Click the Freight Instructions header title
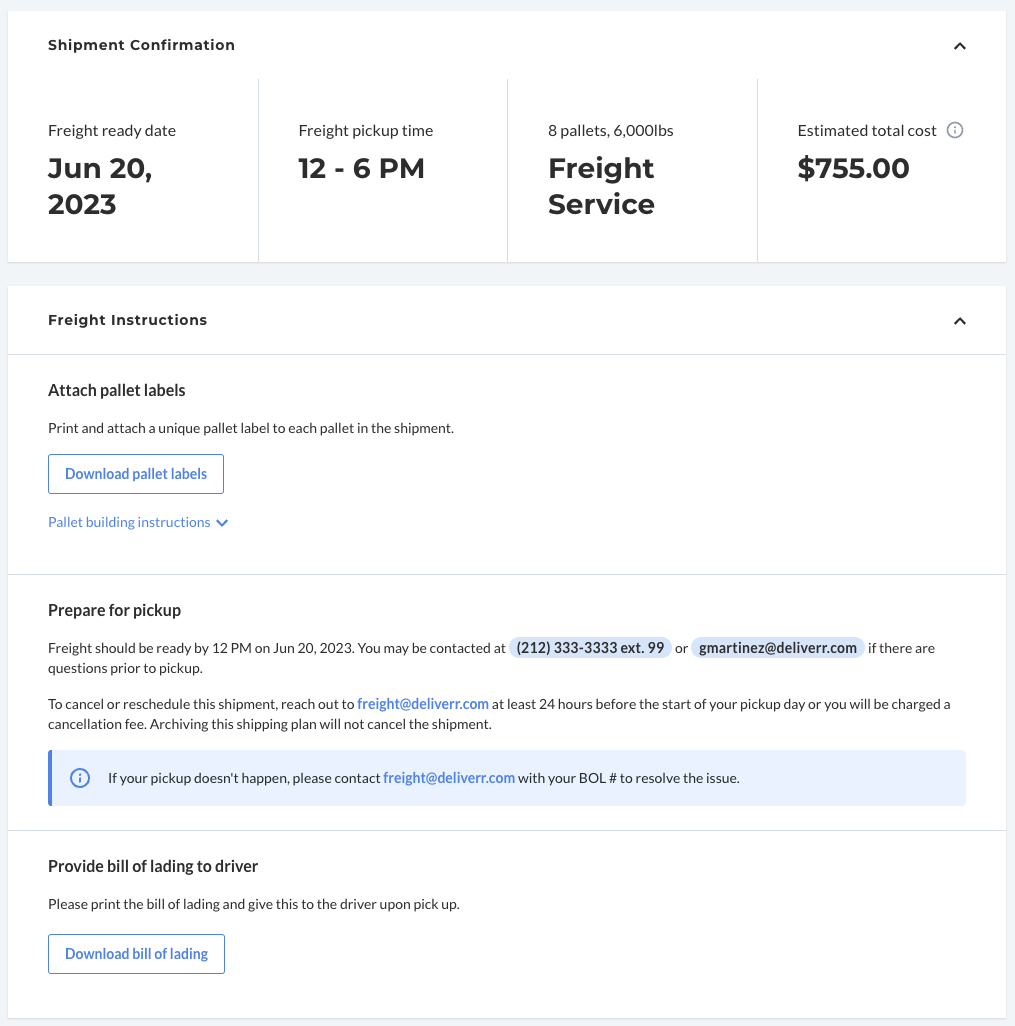This screenshot has width=1015, height=1026. tap(128, 320)
